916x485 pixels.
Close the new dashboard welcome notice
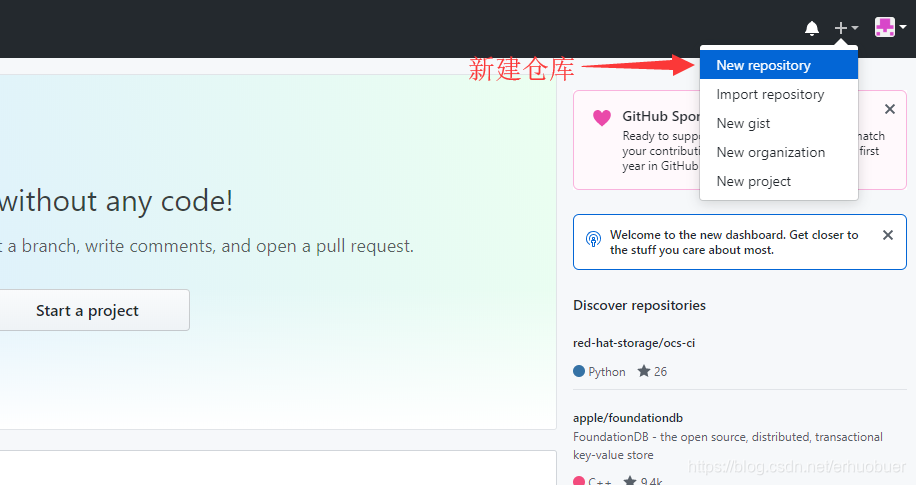point(887,235)
